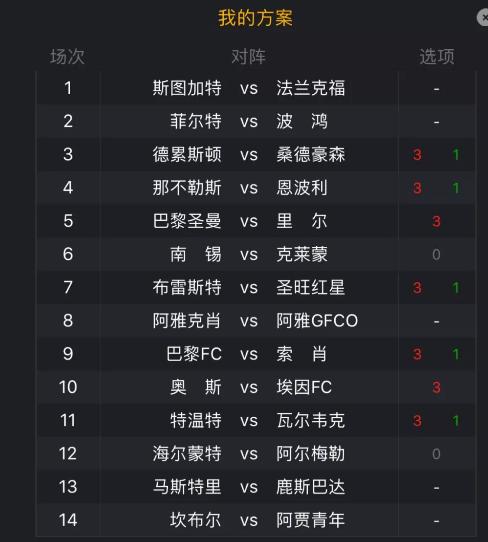Select green 1 for 那不勒斯 vs 恩波利
Viewport: 488px width, 542px height.
456,188
